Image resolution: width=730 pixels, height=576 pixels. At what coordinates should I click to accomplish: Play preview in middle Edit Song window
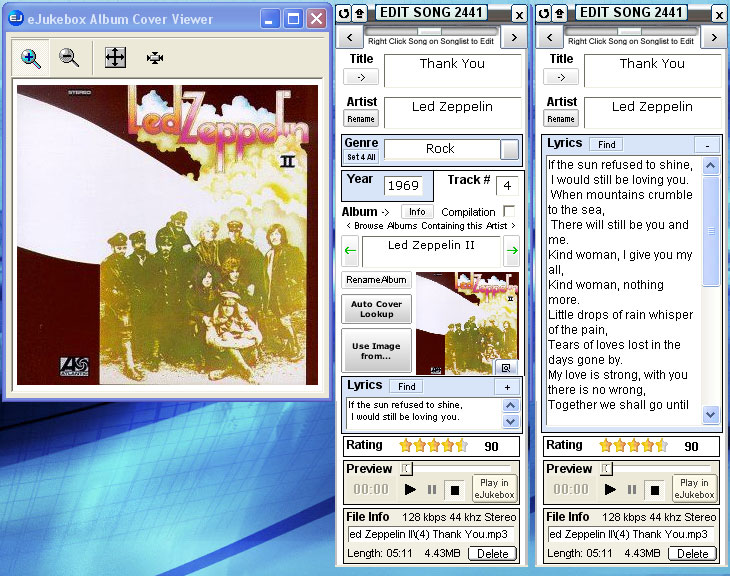[410, 489]
